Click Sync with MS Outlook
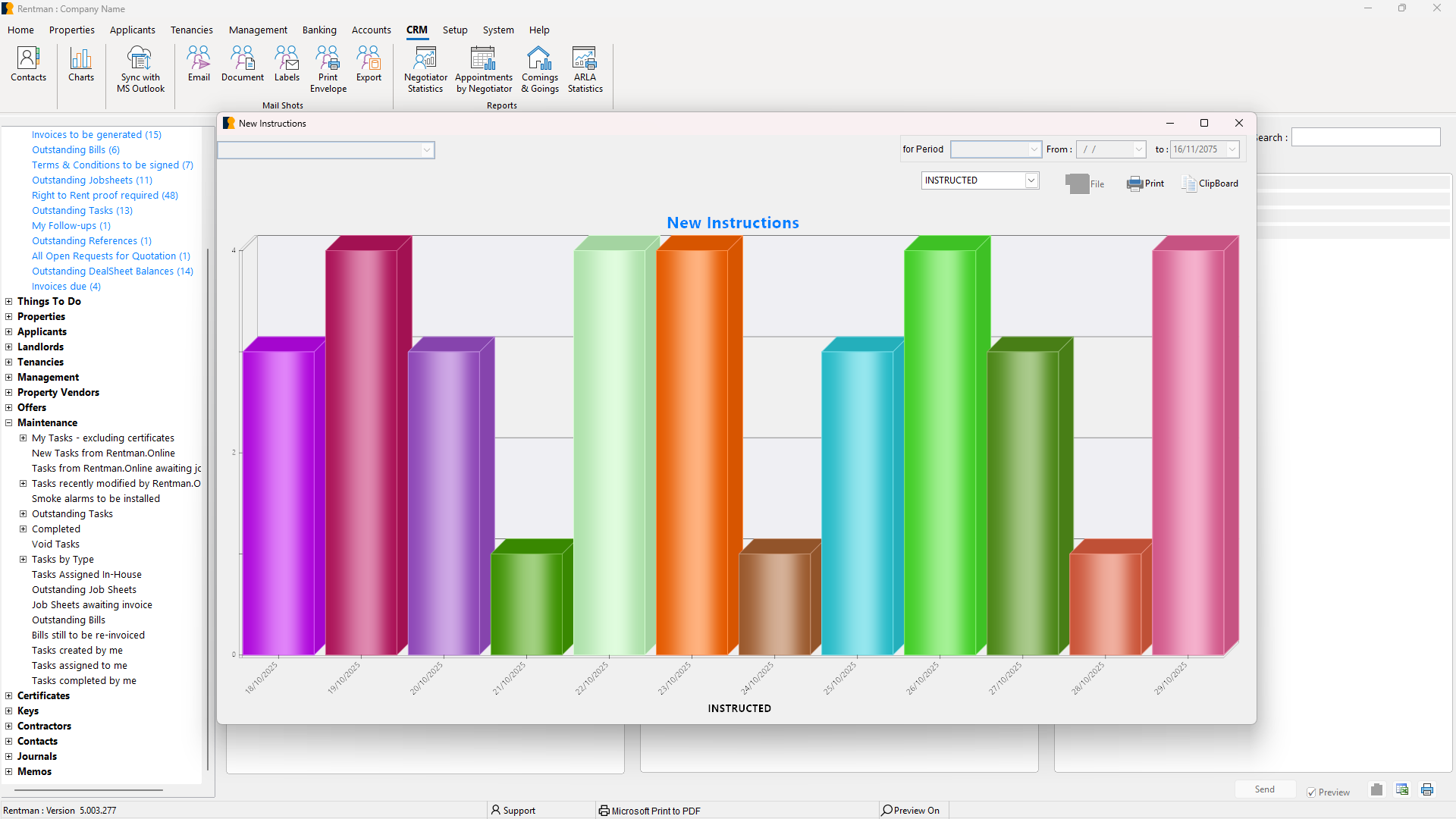Image resolution: width=1456 pixels, height=819 pixels. coord(139,68)
